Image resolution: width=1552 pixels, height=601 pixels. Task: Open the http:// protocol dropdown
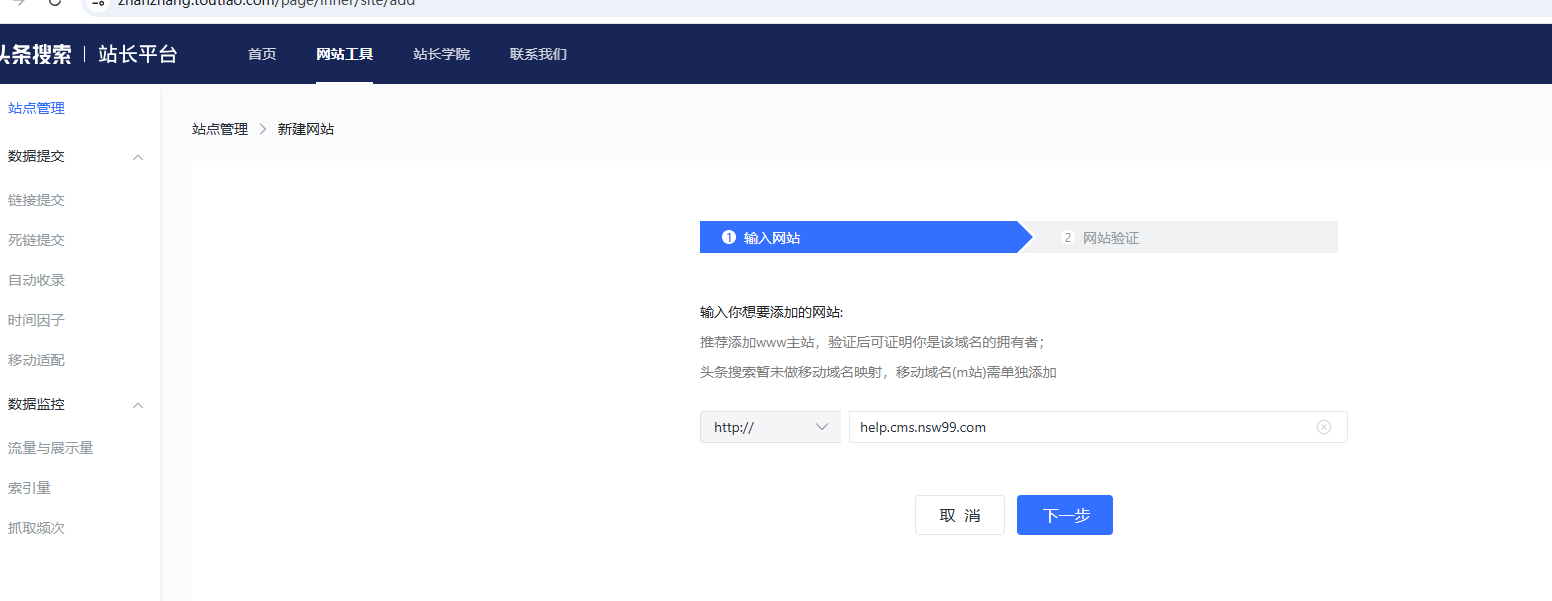pyautogui.click(x=770, y=427)
